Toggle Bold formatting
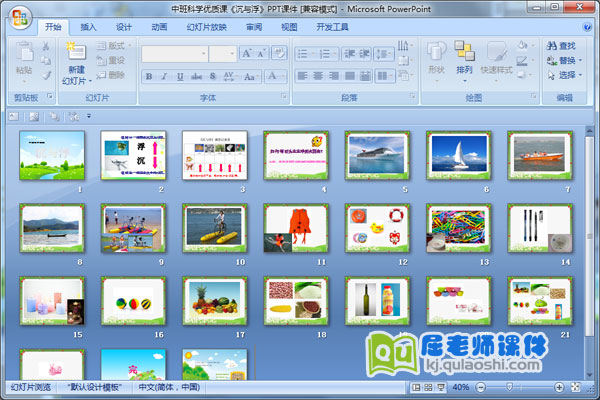 point(149,77)
